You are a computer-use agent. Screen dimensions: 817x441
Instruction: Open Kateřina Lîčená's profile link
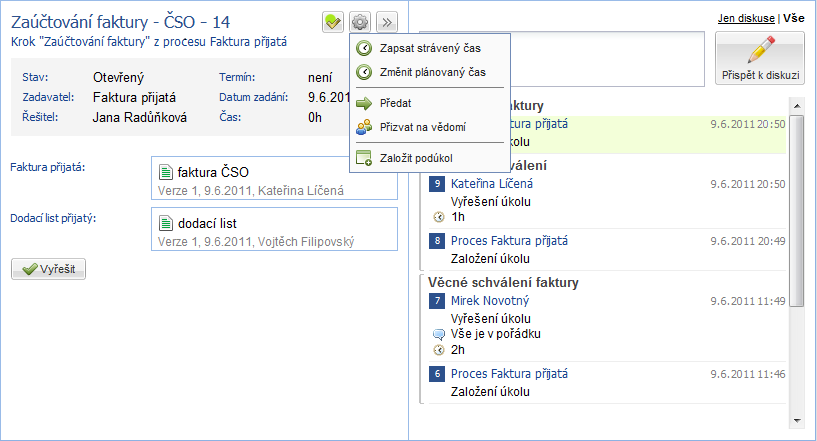click(492, 183)
